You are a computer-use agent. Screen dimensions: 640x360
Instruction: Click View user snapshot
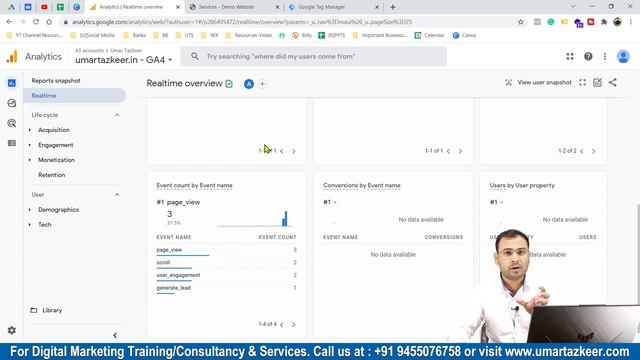pyautogui.click(x=544, y=82)
